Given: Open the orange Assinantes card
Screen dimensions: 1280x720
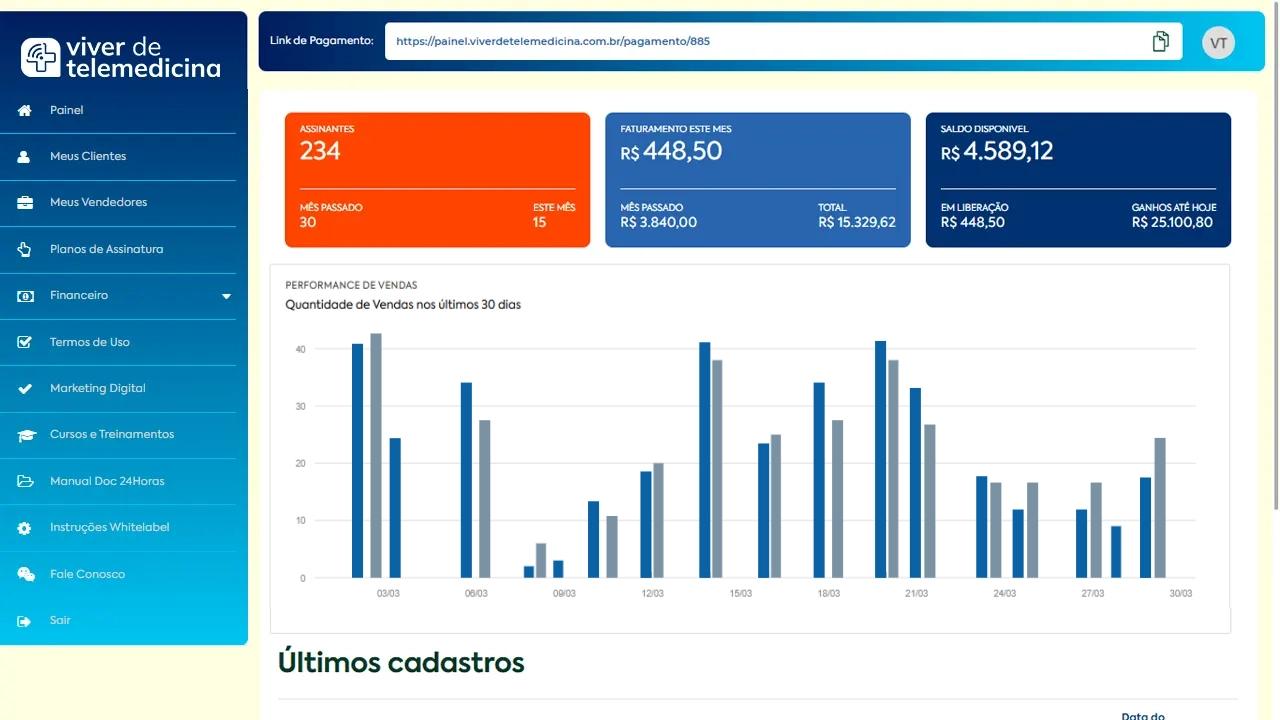Looking at the screenshot, I should click(x=437, y=179).
